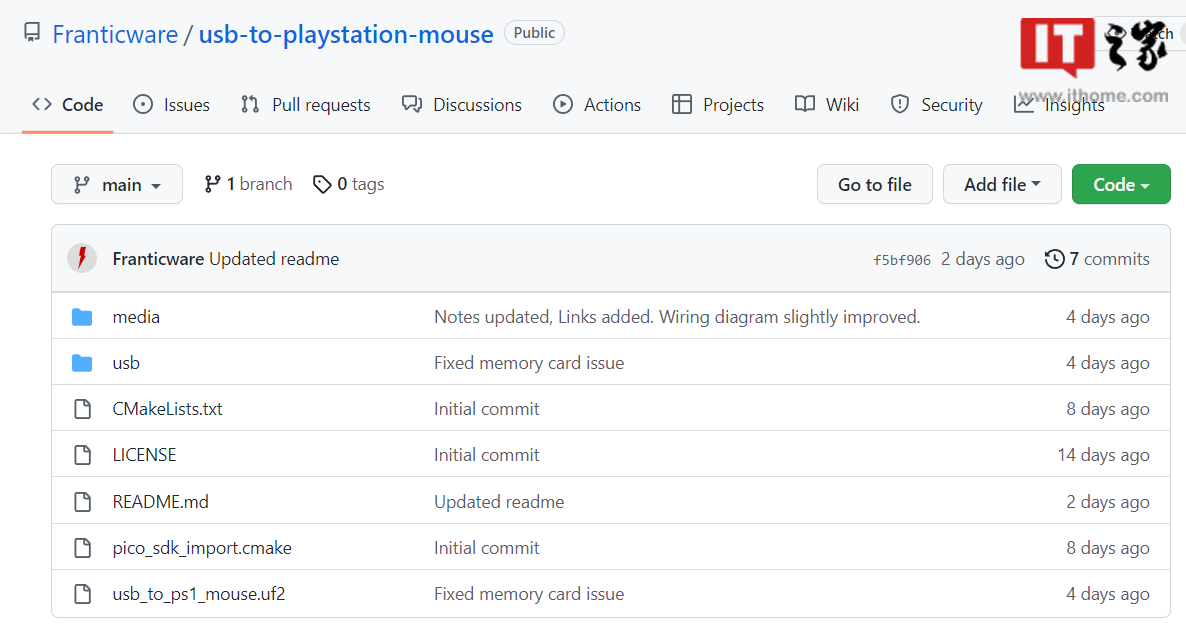Open the usb-to-playstation-mouse repository link

point(346,34)
